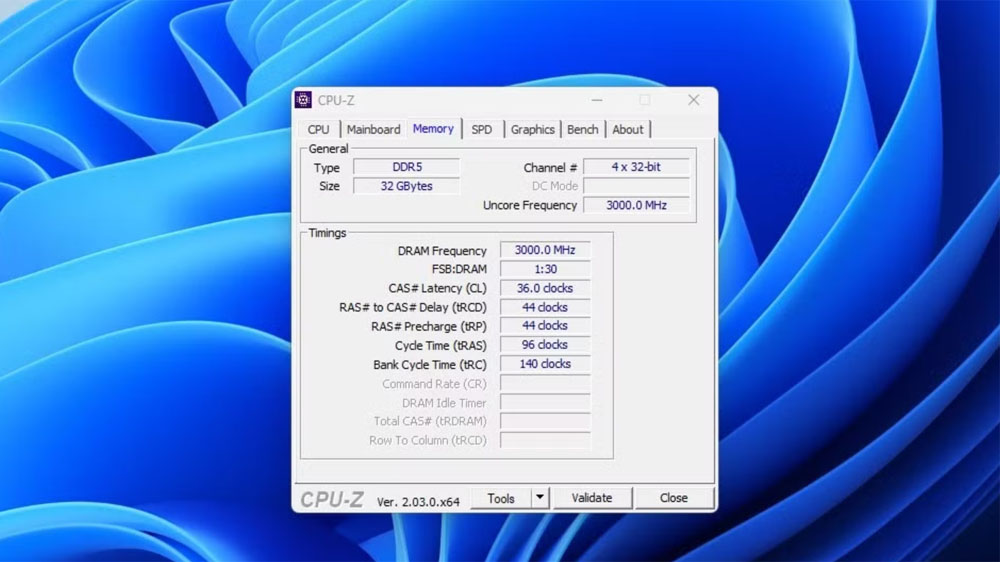Click the 'FSB:DRAM' label
Screen dimensions: 1000x562
point(459,269)
